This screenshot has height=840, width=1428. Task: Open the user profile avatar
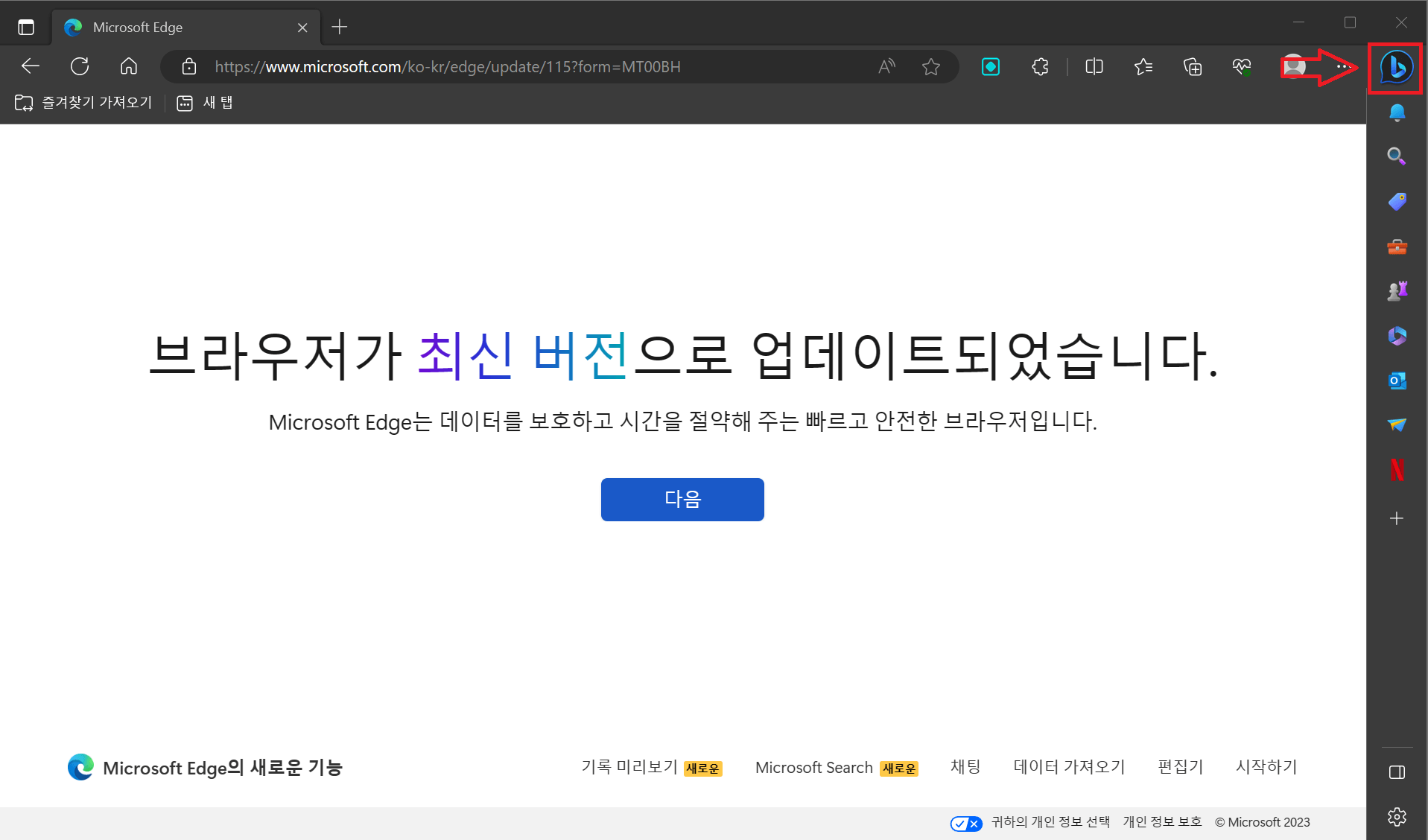pos(1295,66)
